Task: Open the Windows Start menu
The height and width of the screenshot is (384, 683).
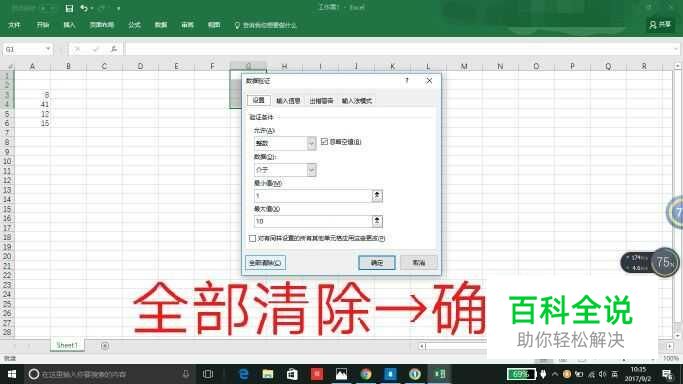Action: [x=12, y=374]
